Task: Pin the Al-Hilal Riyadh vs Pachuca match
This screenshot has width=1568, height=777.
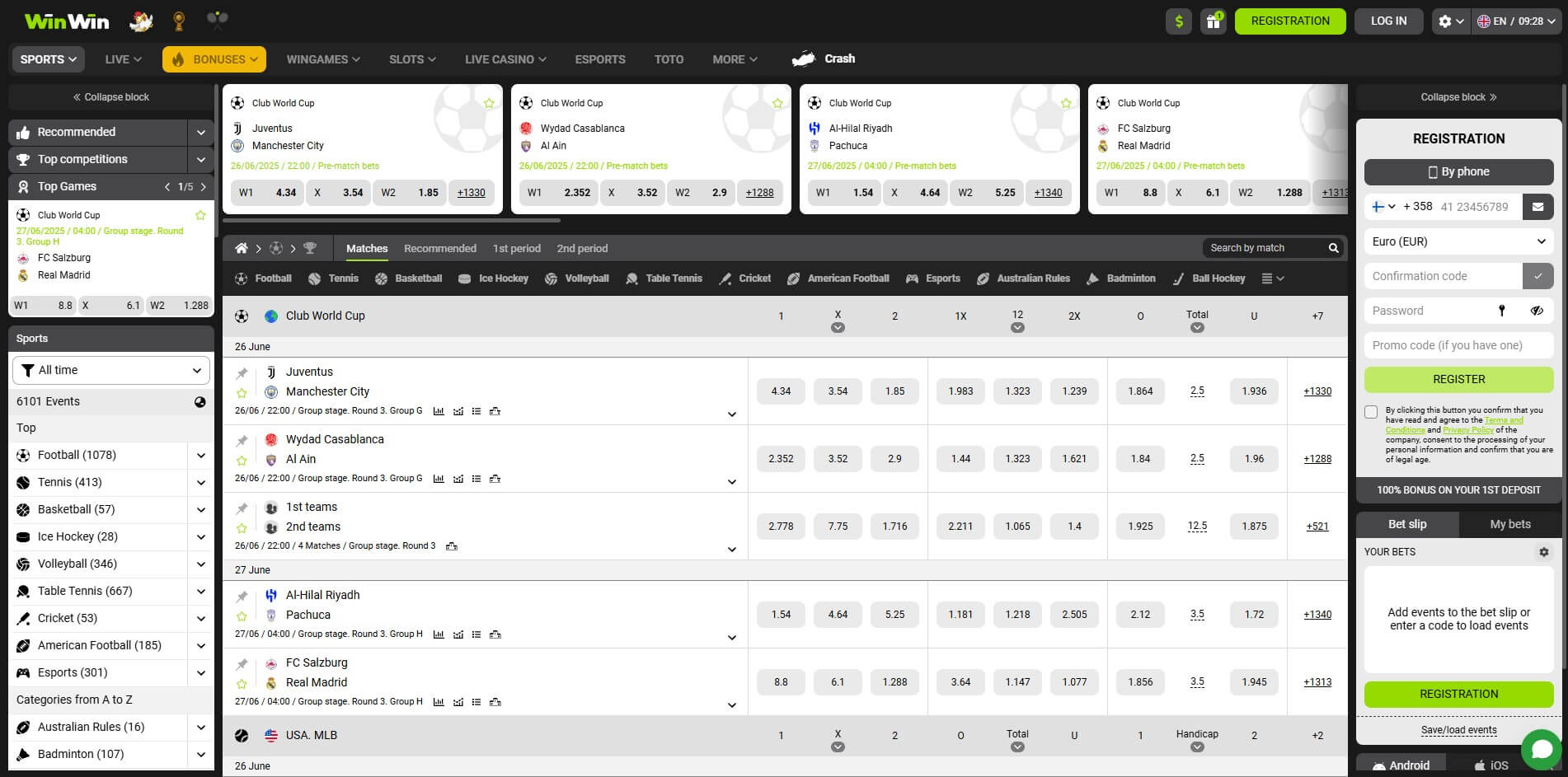Action: click(242, 595)
